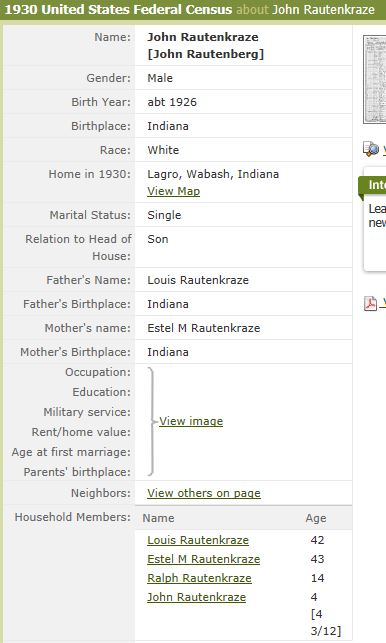
Task: Open View others on page link
Action: coord(204,493)
